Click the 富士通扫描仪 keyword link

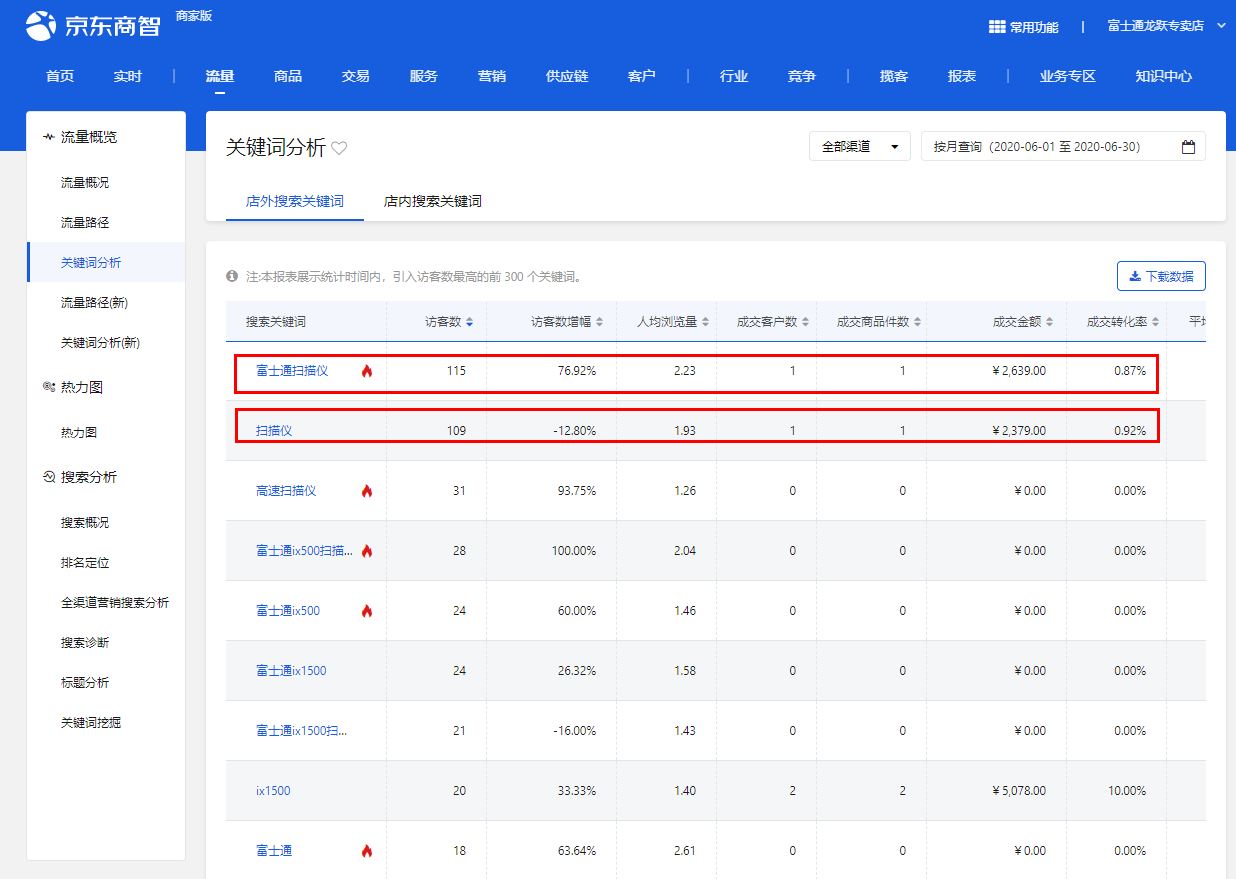coord(292,371)
